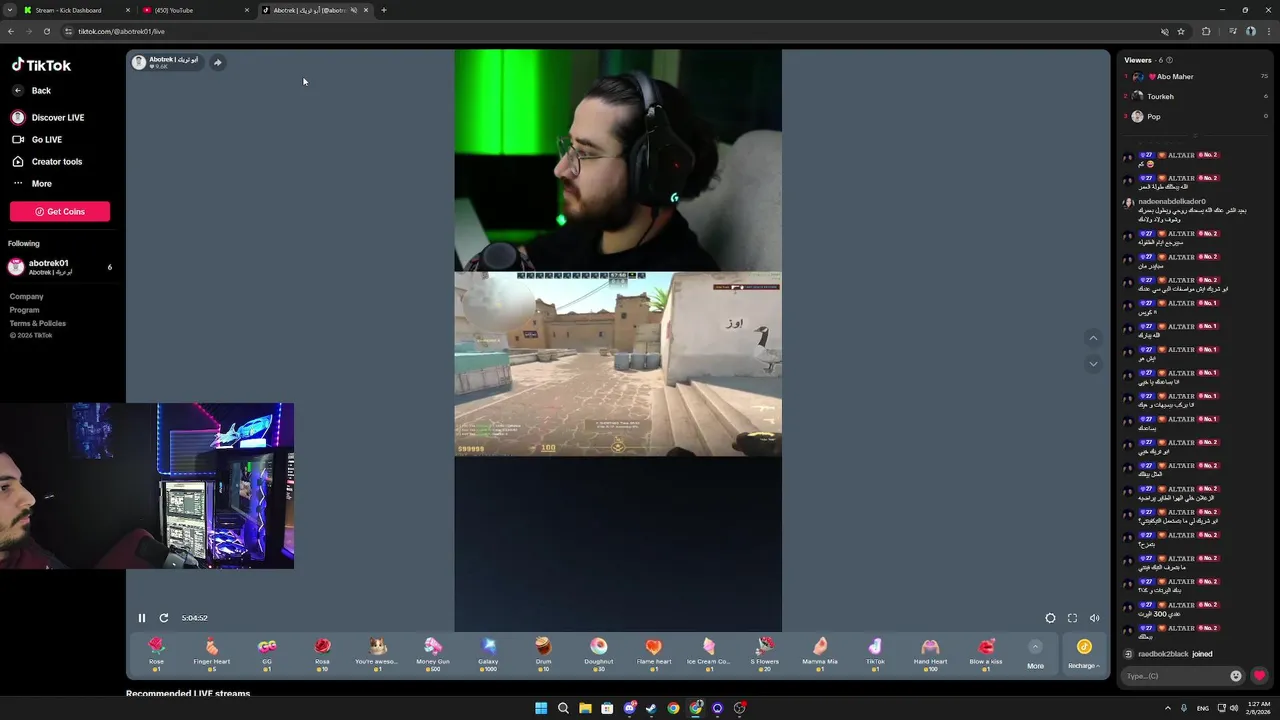Enter fullscreen mode for the stream
1280x720 pixels.
tap(1072, 618)
